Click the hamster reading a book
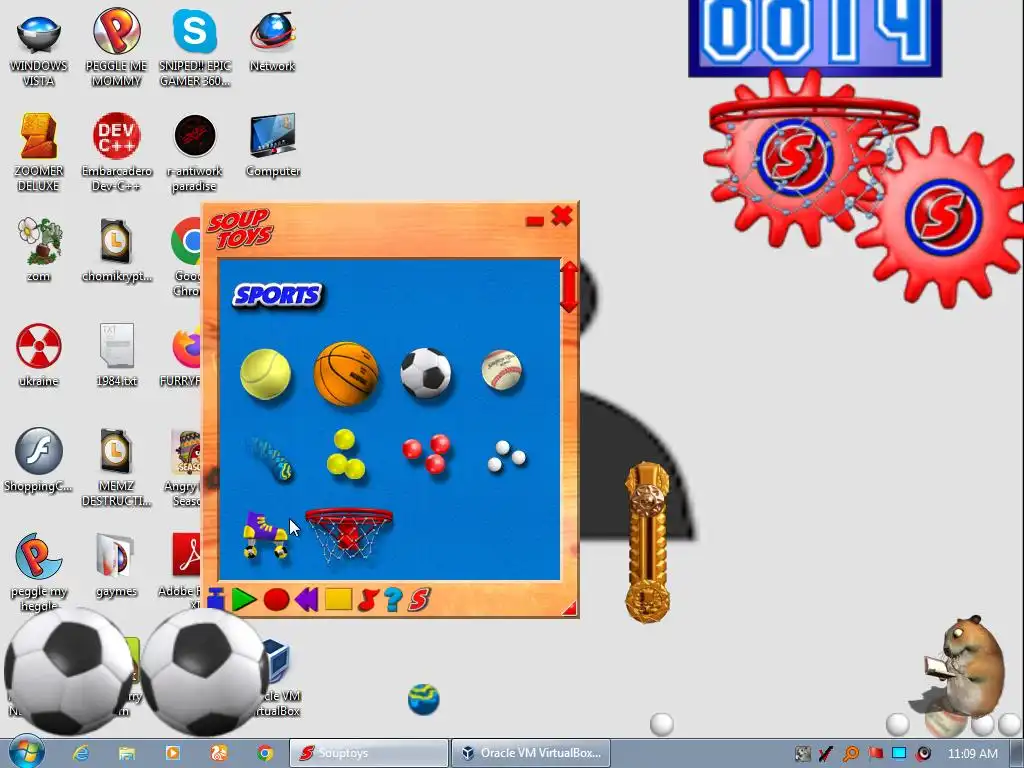Image resolution: width=1024 pixels, height=768 pixels. pos(965,666)
